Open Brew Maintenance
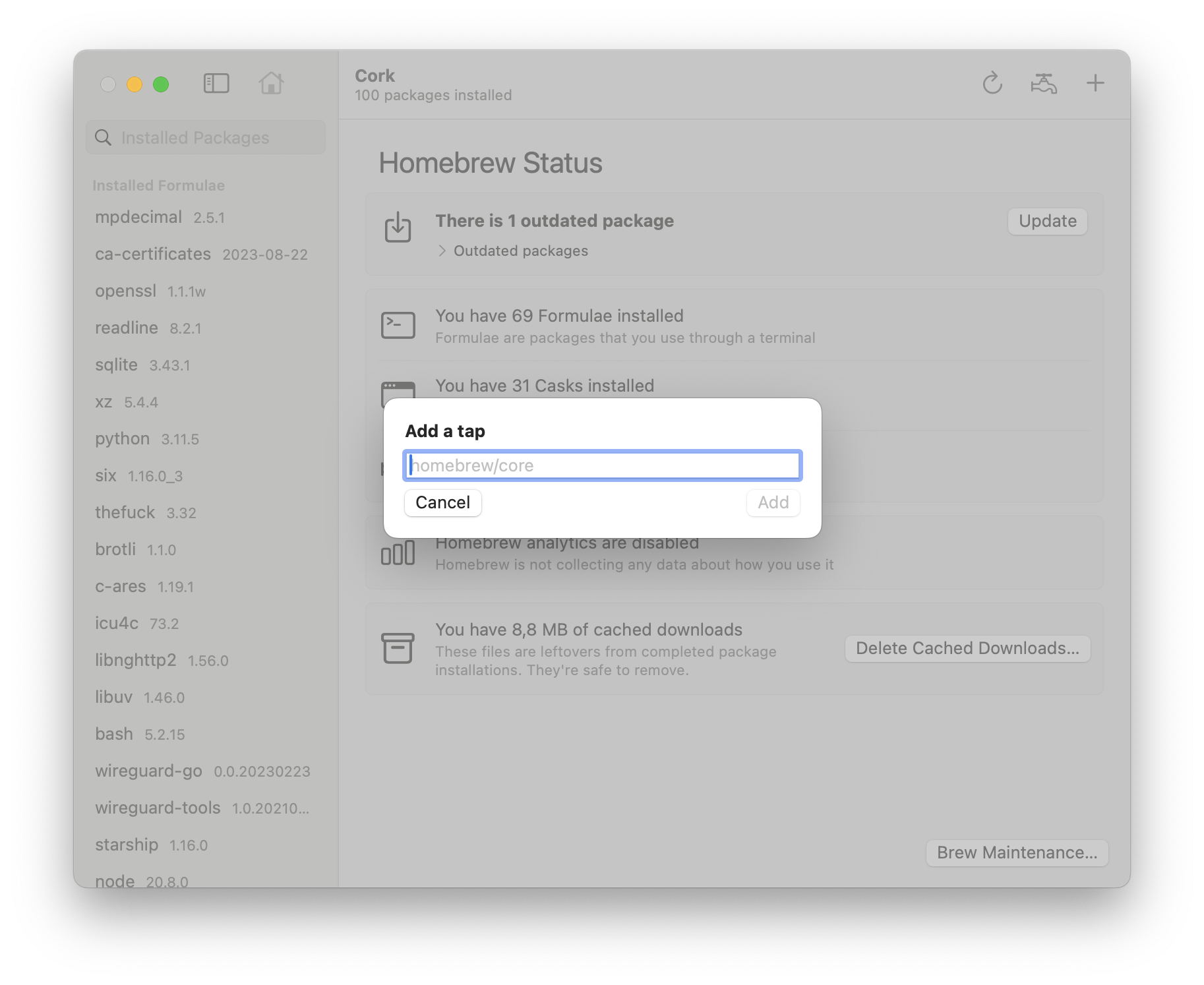The height and width of the screenshot is (985, 1204). point(1017,852)
